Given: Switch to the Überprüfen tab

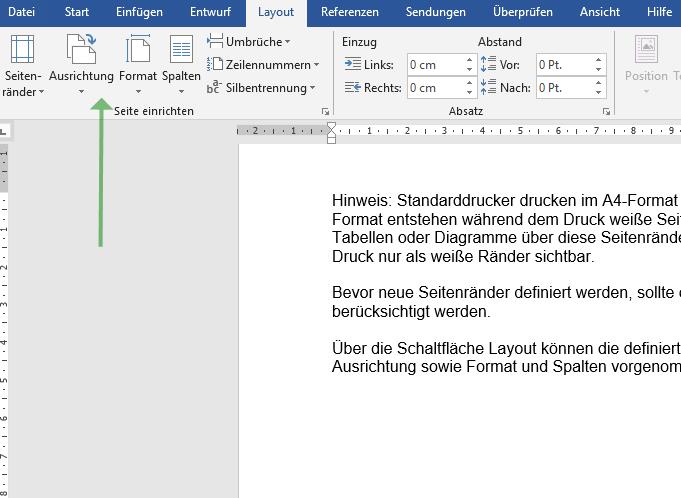Looking at the screenshot, I should tap(521, 13).
